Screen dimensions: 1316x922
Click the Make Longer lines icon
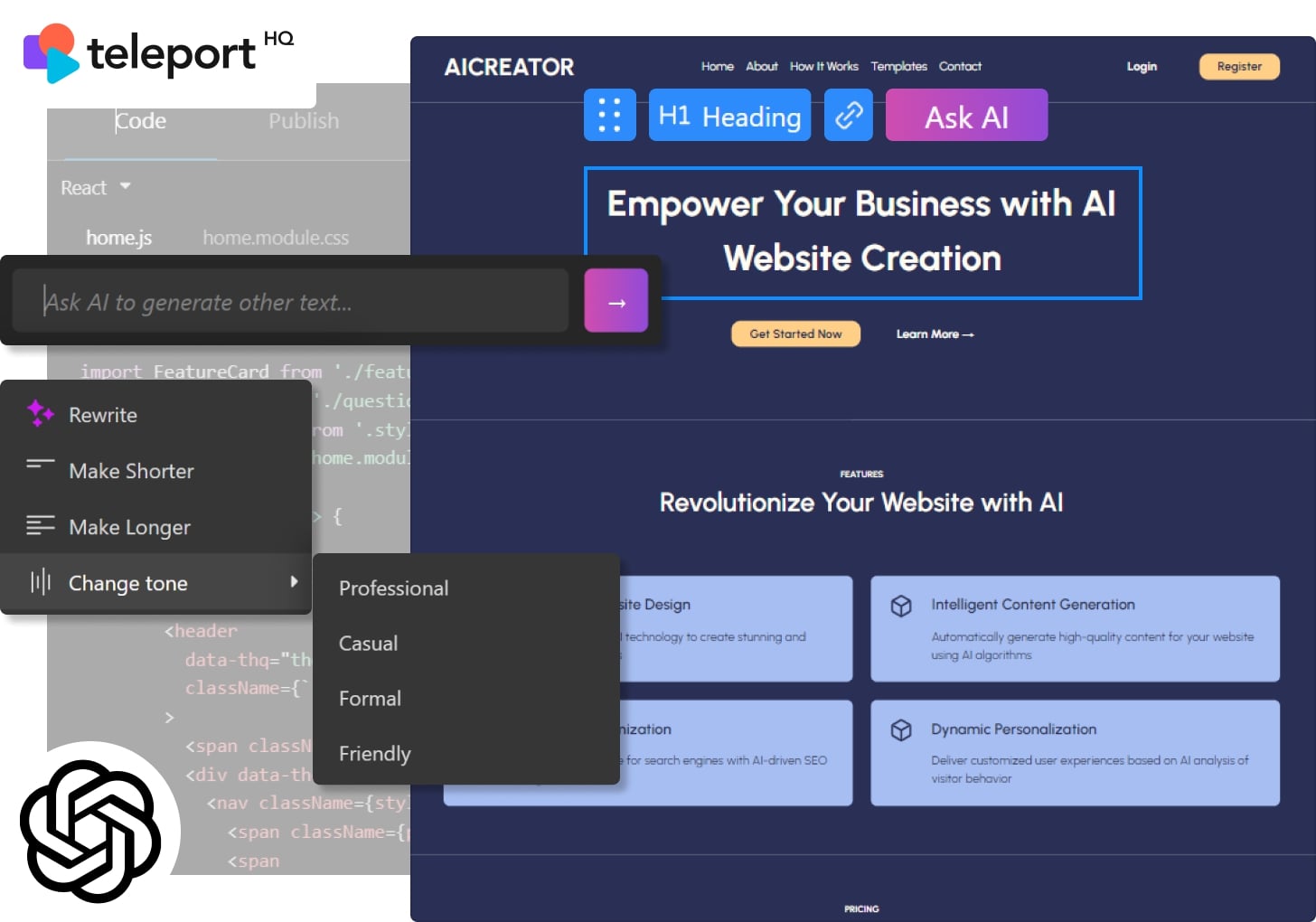[x=41, y=525]
